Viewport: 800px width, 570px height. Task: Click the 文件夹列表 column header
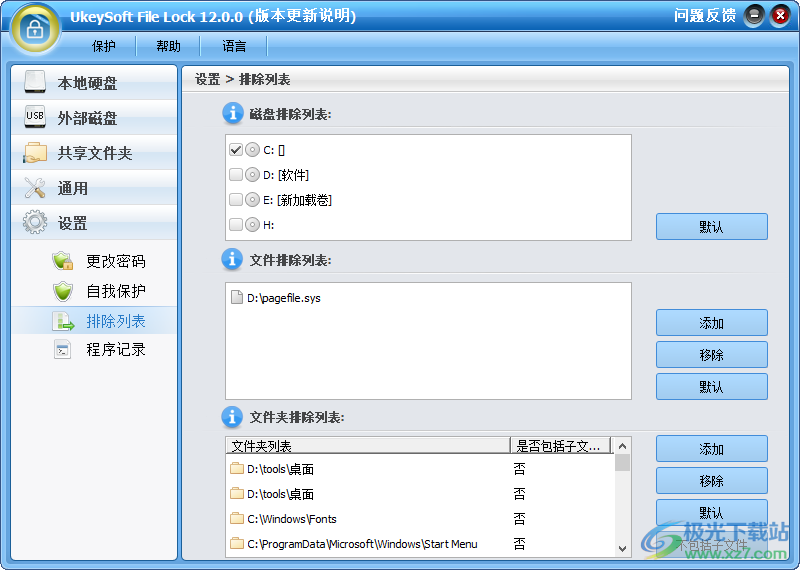coord(368,446)
